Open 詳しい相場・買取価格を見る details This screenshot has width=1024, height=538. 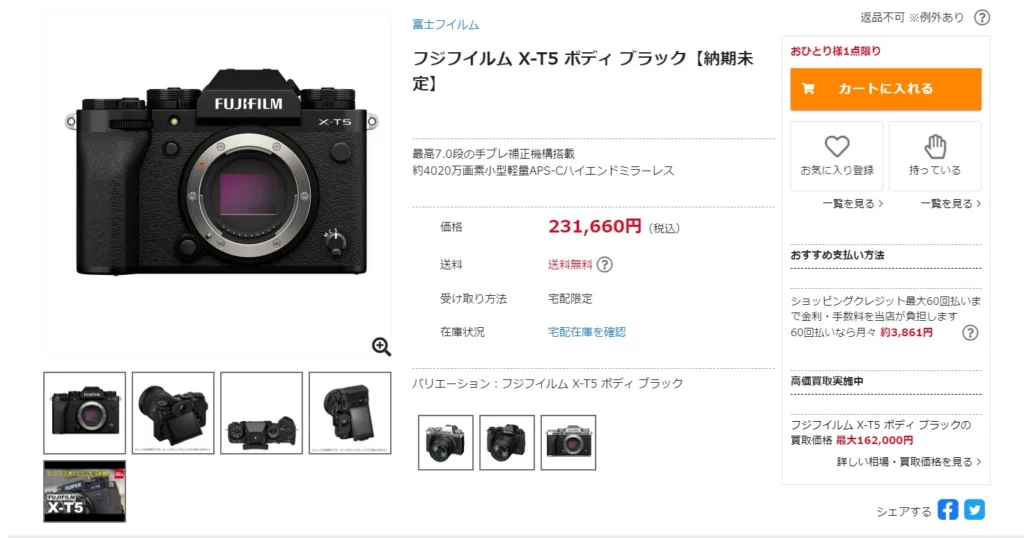909,462
